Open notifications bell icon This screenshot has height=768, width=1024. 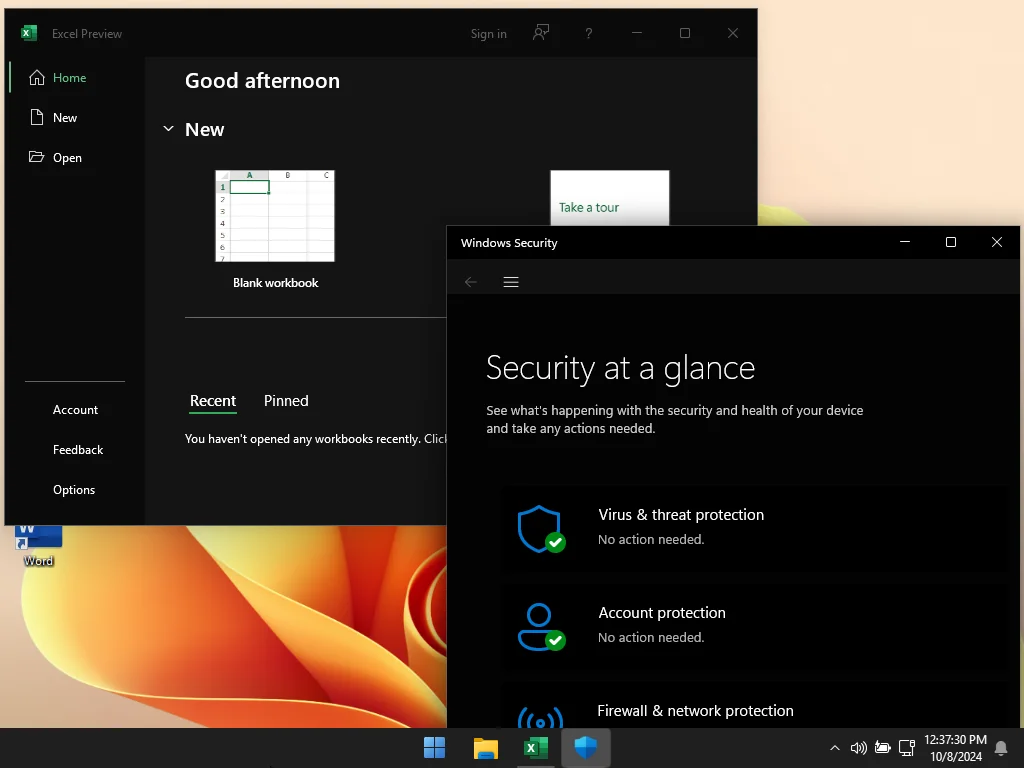pos(1000,748)
